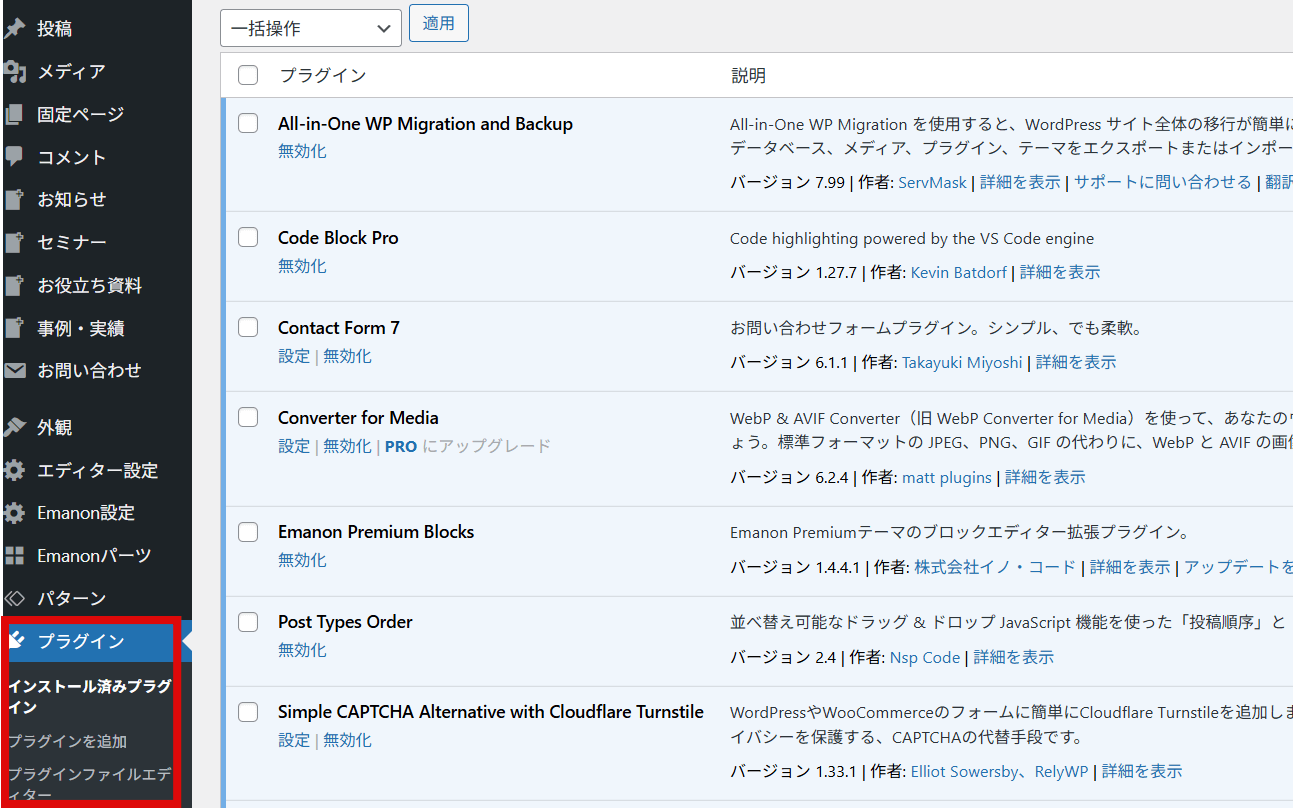
Task: Click the speech bubble icon for コメント
Action: (x=14, y=157)
